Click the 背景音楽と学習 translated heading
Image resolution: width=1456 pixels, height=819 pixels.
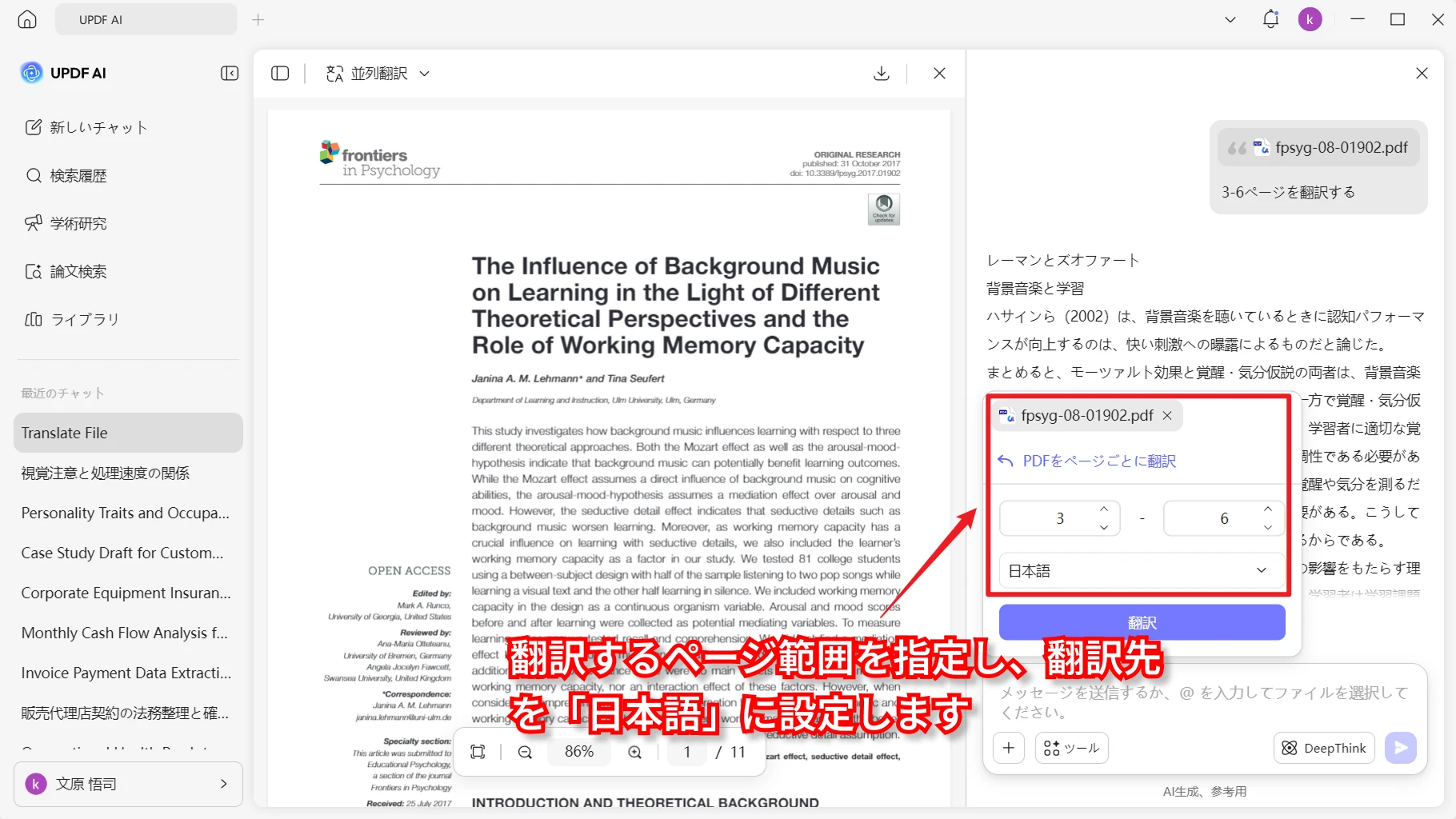[1035, 288]
